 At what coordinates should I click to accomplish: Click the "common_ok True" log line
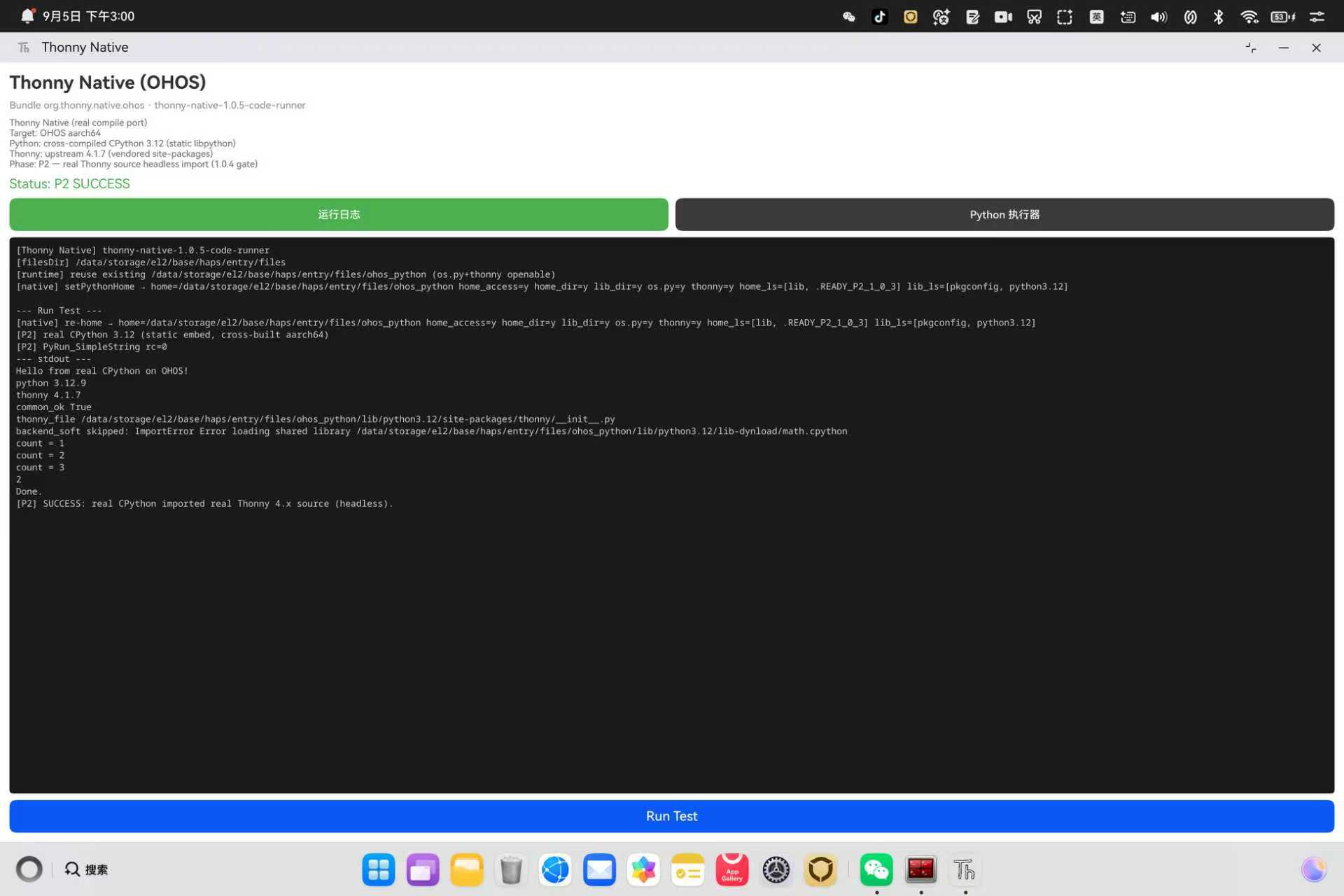(54, 407)
